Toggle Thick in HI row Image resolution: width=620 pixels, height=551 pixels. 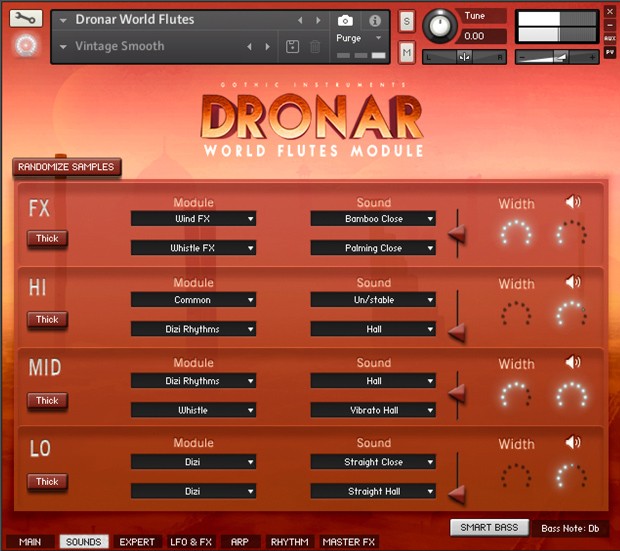(47, 320)
